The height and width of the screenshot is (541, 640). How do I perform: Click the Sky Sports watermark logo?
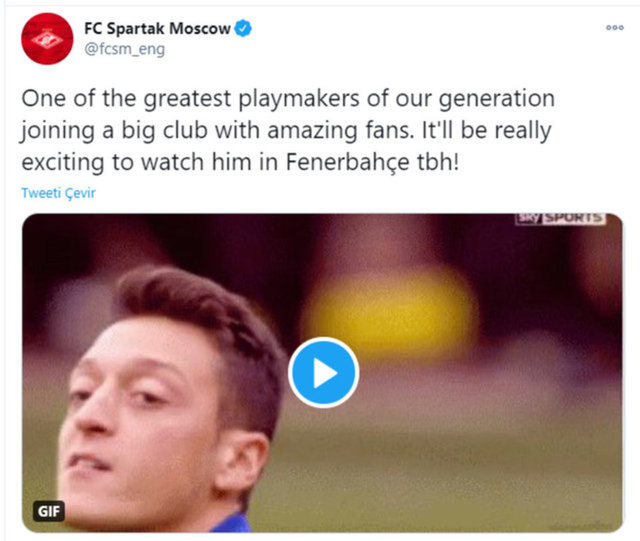[559, 217]
